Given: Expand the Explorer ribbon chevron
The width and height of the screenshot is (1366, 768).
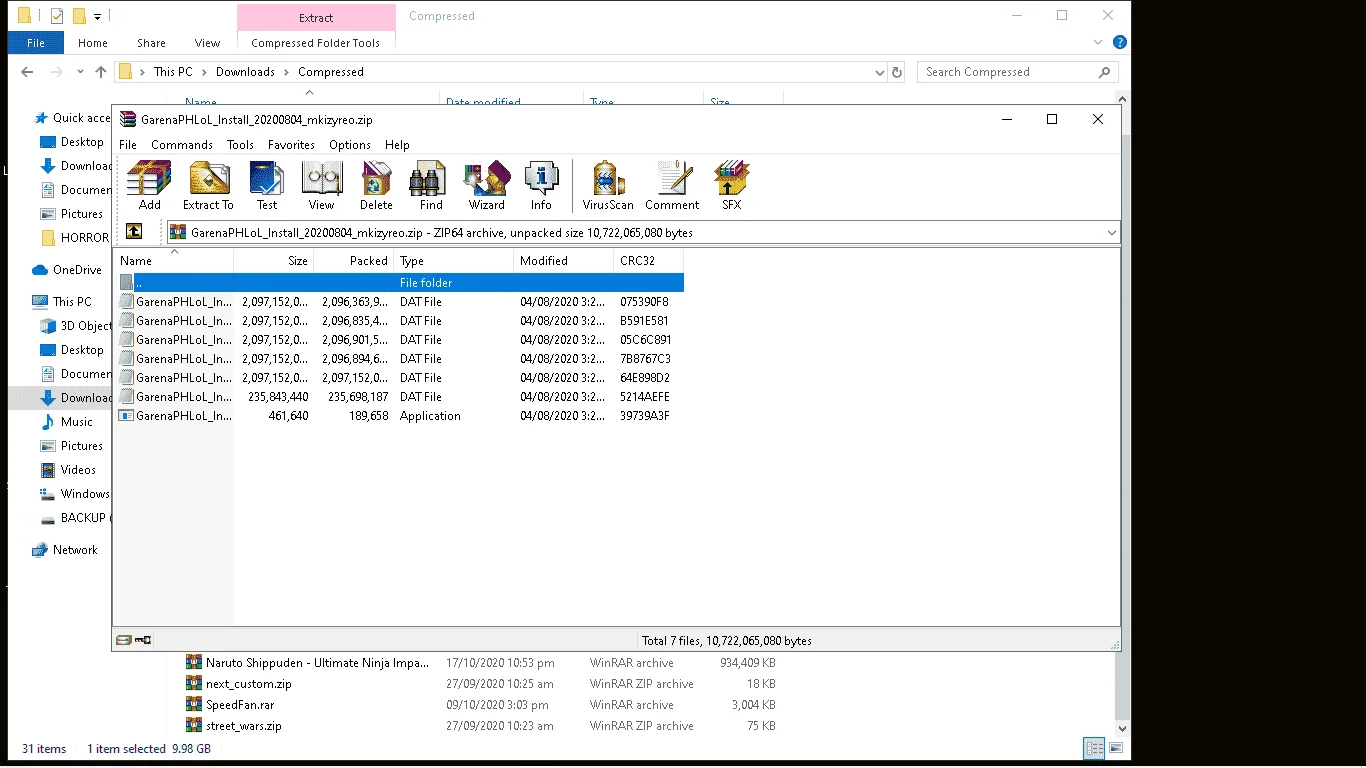Looking at the screenshot, I should (1099, 43).
